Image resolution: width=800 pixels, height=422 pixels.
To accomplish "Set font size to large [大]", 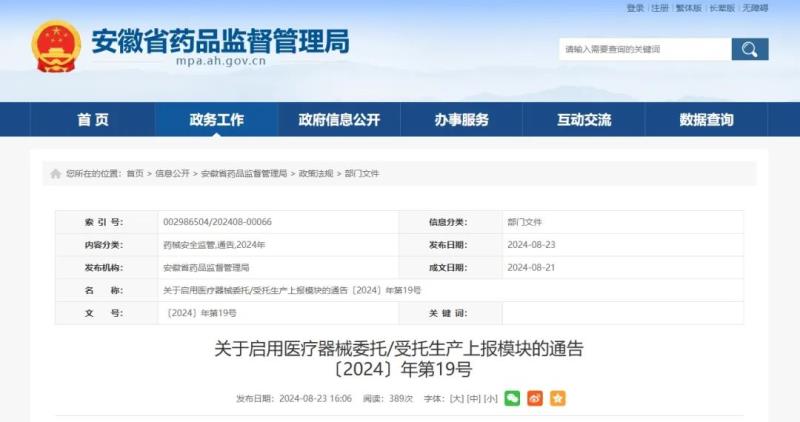I will pos(457,398).
